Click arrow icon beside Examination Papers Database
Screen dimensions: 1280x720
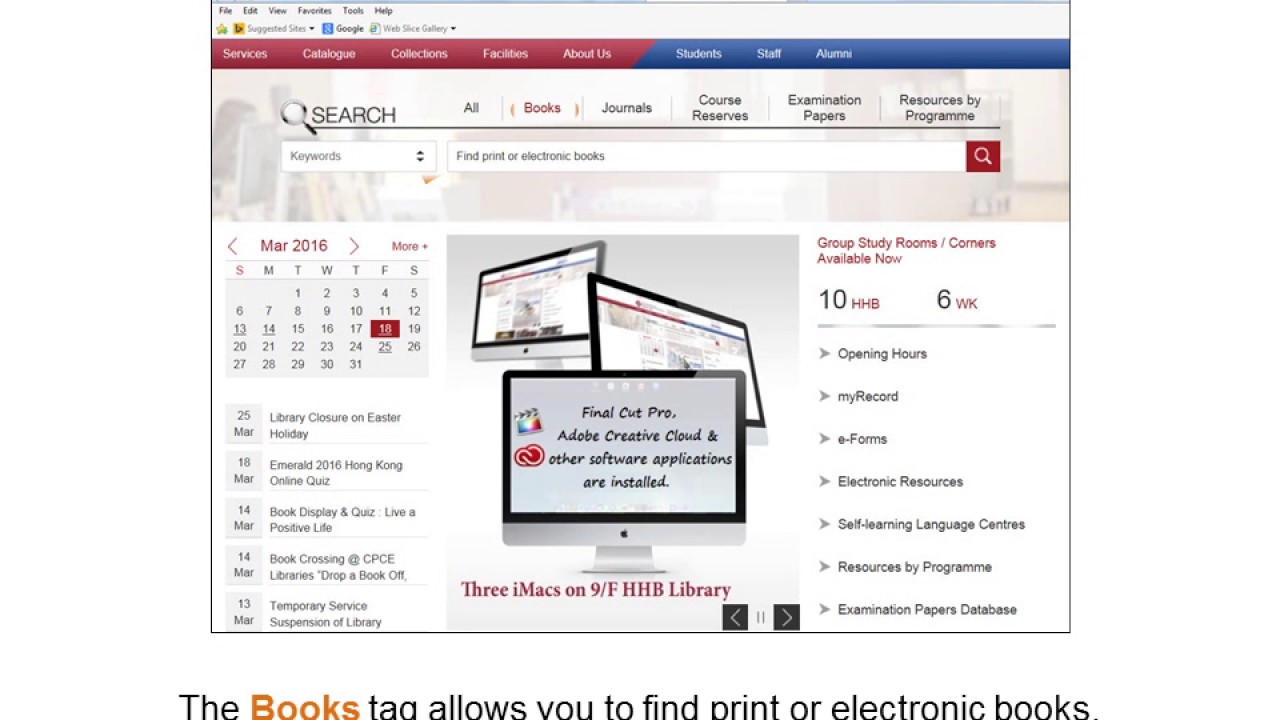[x=824, y=609]
